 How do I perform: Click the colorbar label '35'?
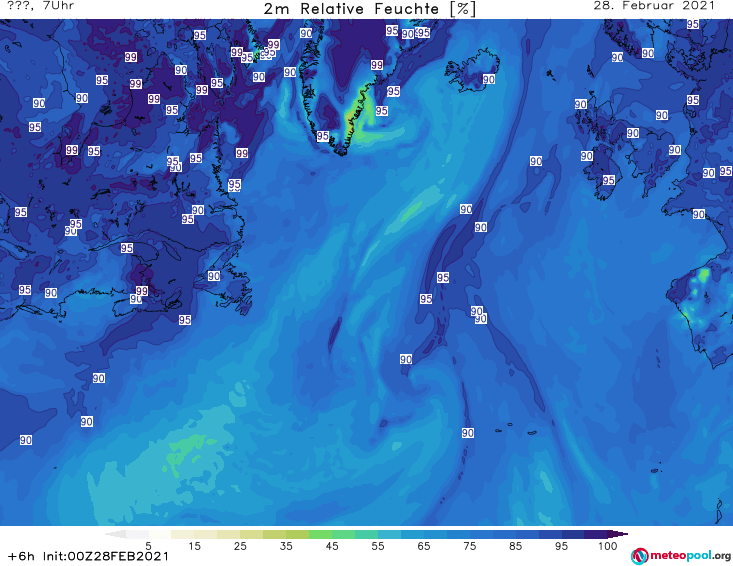pos(286,546)
